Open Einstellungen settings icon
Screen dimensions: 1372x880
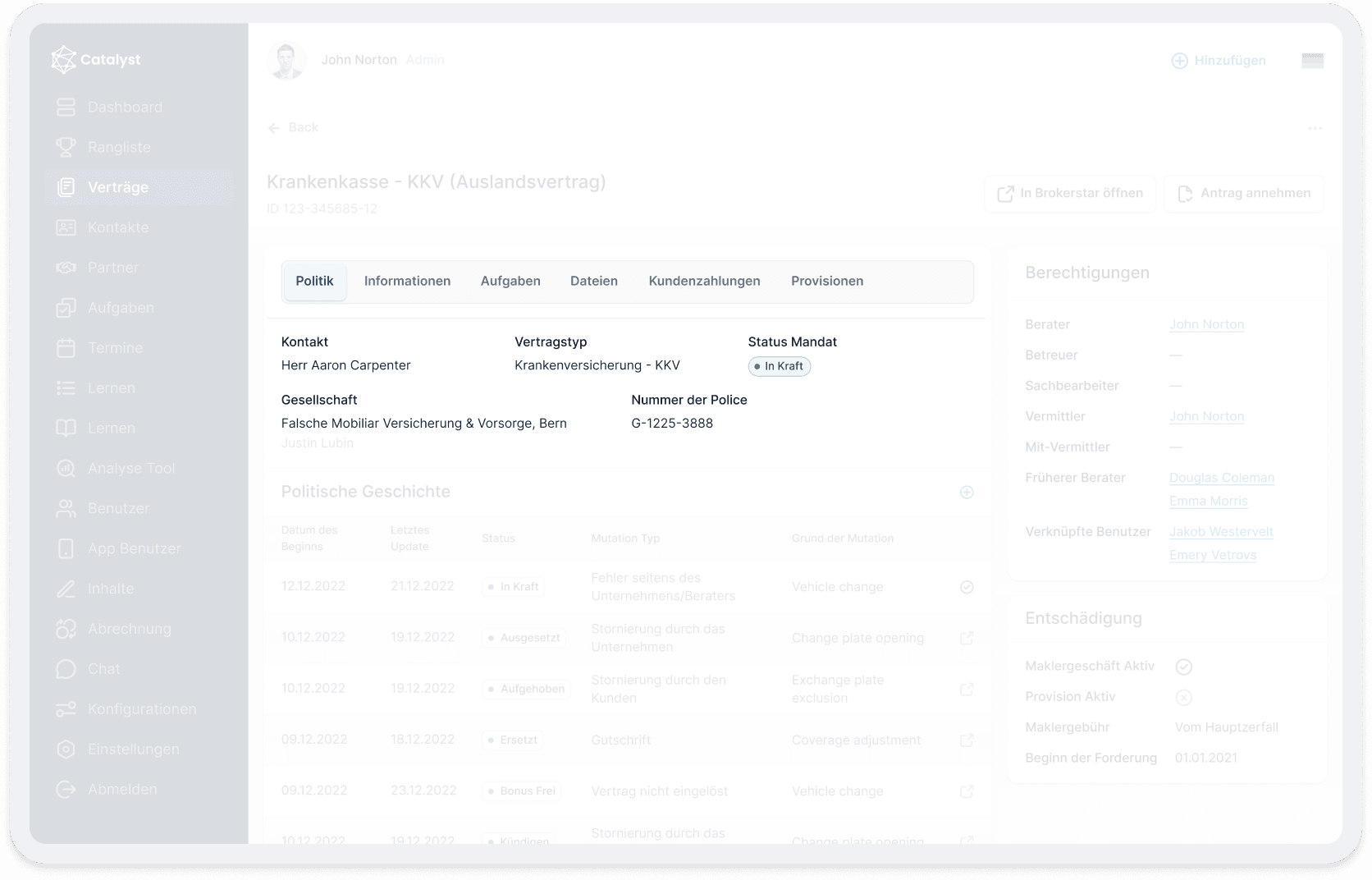66,749
